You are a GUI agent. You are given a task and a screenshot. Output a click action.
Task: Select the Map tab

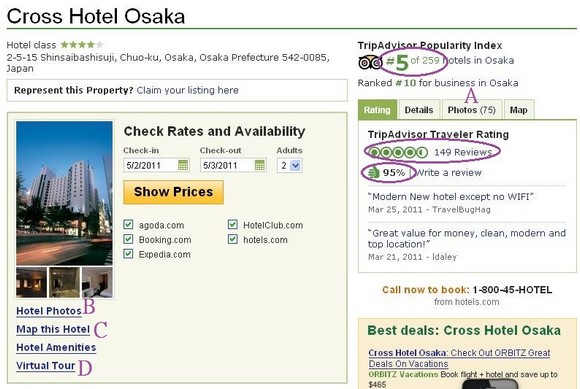(x=519, y=110)
